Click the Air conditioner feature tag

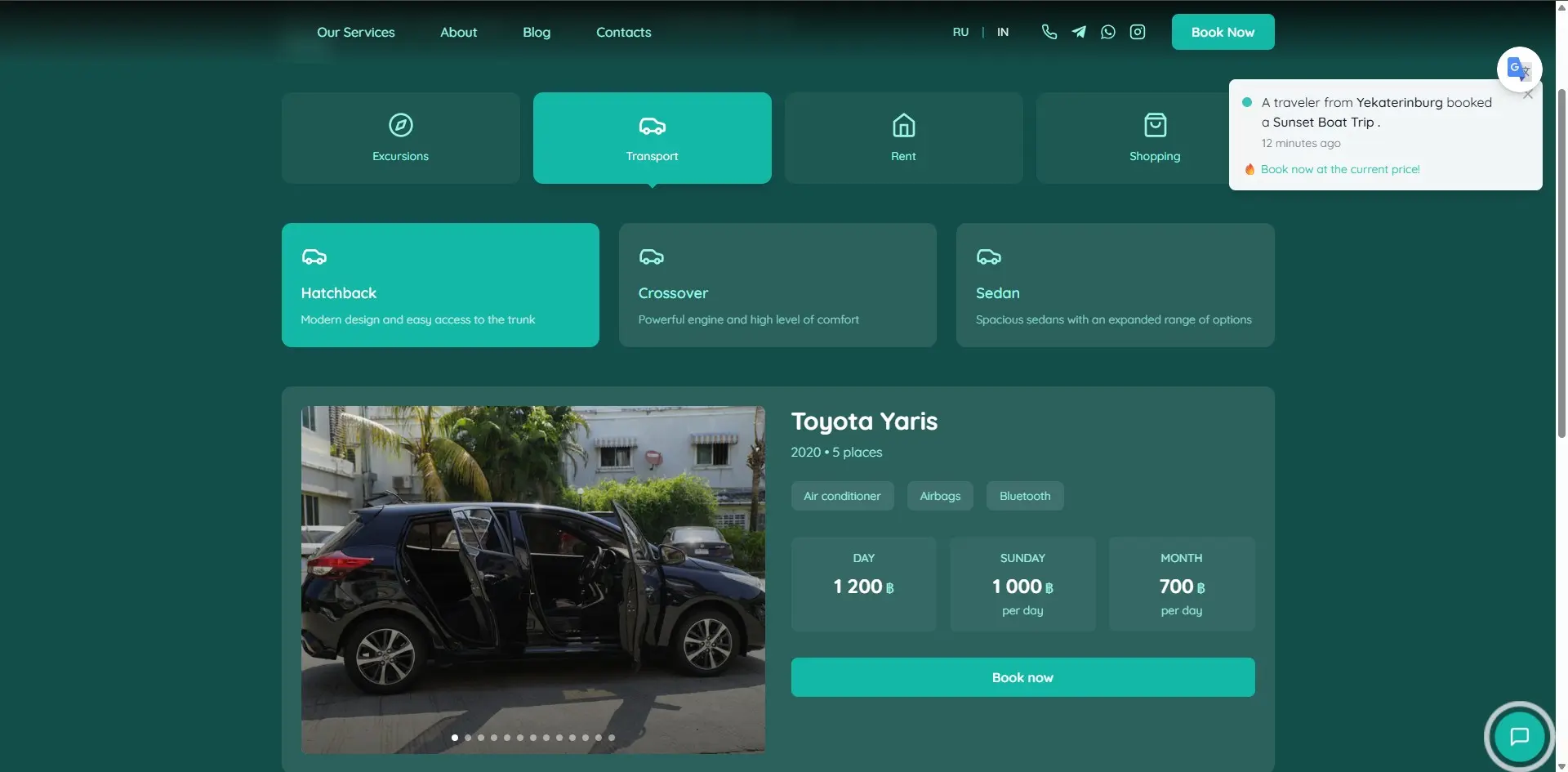pos(842,496)
